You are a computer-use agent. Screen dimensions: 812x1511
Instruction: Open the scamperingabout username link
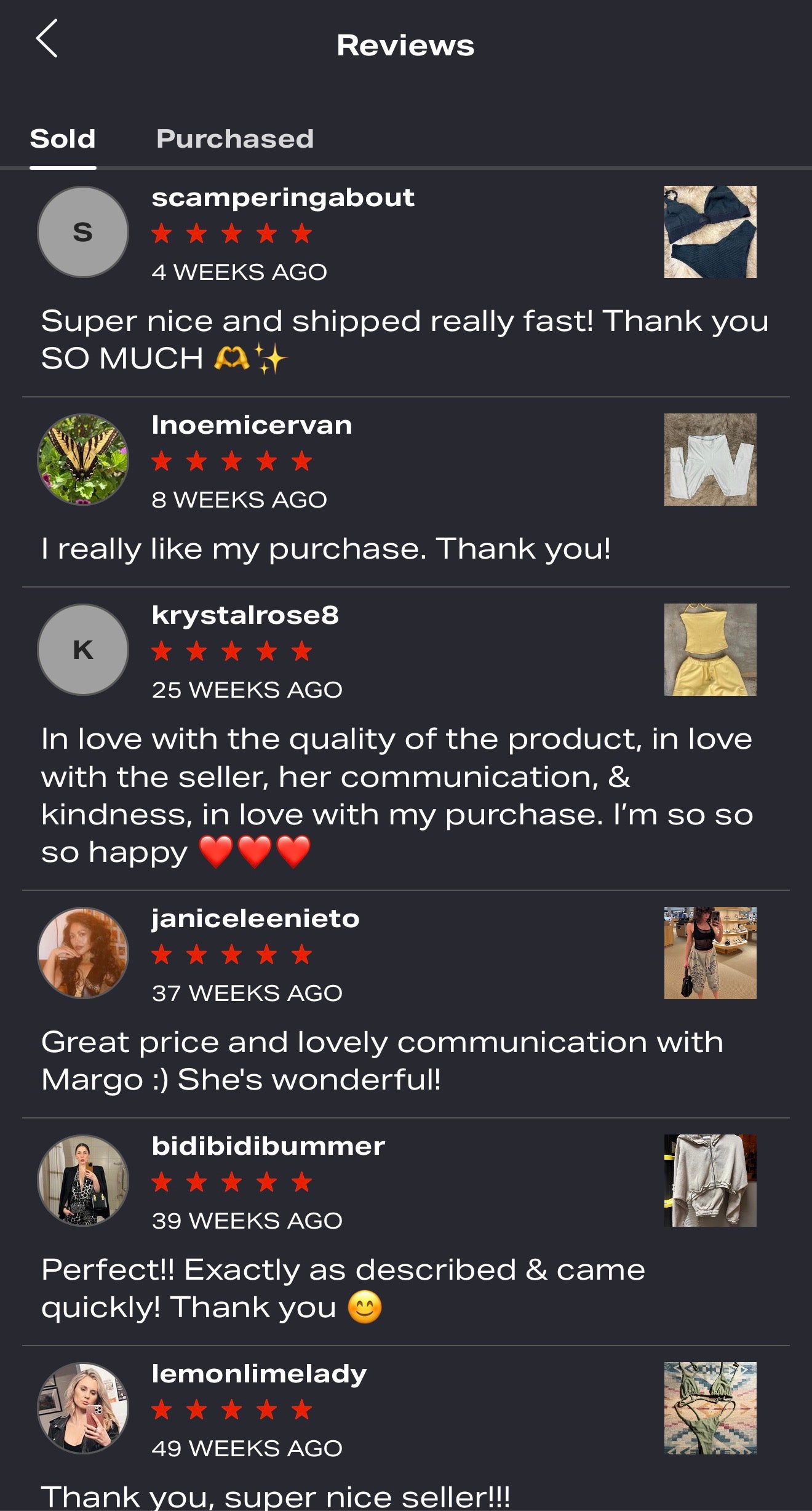click(x=283, y=199)
